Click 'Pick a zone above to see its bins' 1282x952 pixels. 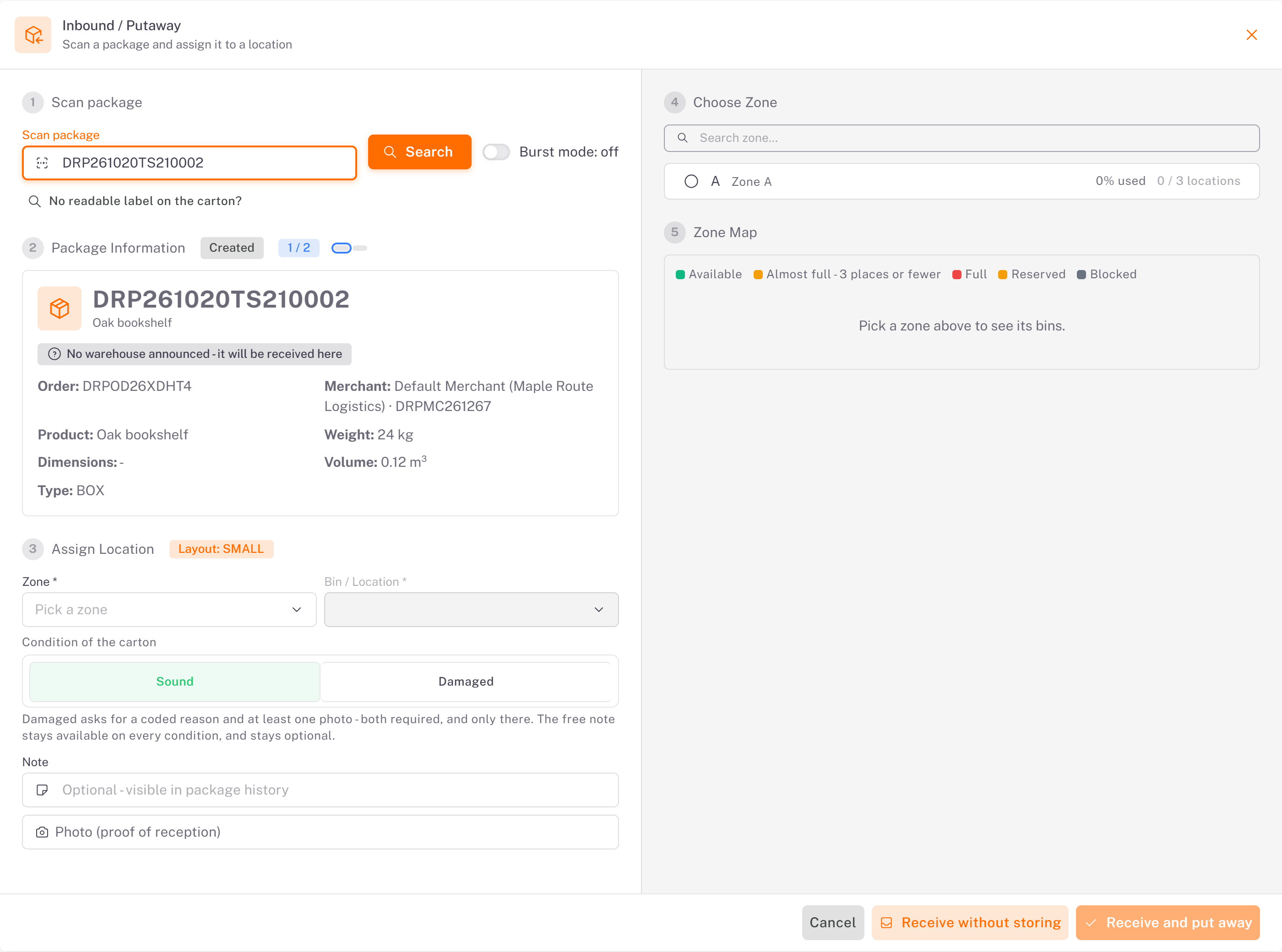pyautogui.click(x=961, y=326)
